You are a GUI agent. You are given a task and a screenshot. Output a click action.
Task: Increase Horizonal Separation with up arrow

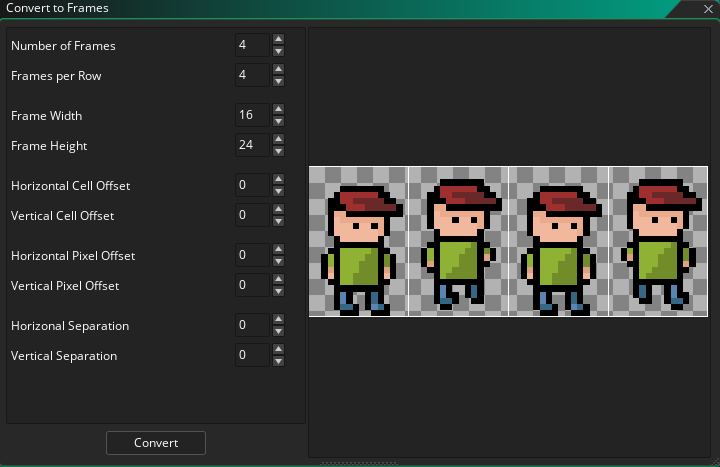click(278, 319)
